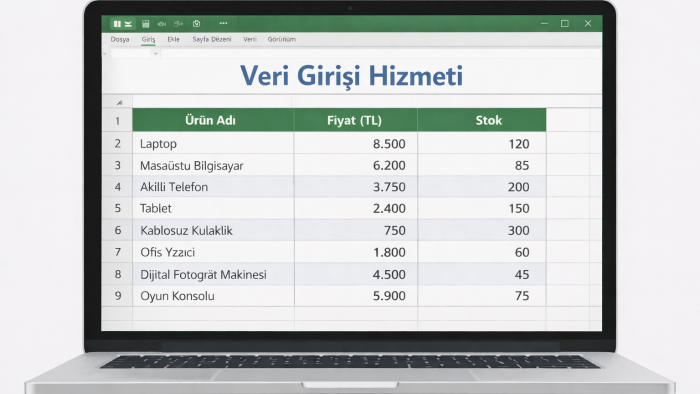
Task: Select the stock cell 85
Action: pyautogui.click(x=482, y=165)
